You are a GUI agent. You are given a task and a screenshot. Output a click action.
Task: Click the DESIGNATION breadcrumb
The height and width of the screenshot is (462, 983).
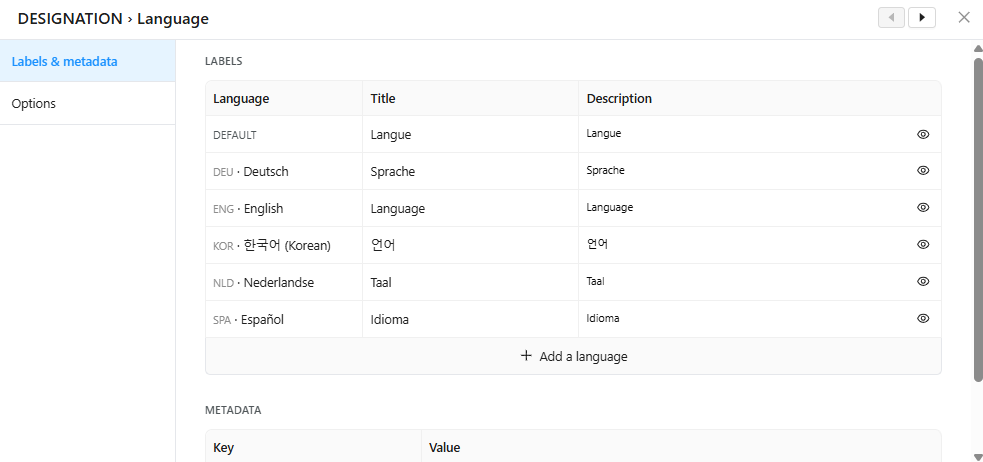(x=70, y=19)
